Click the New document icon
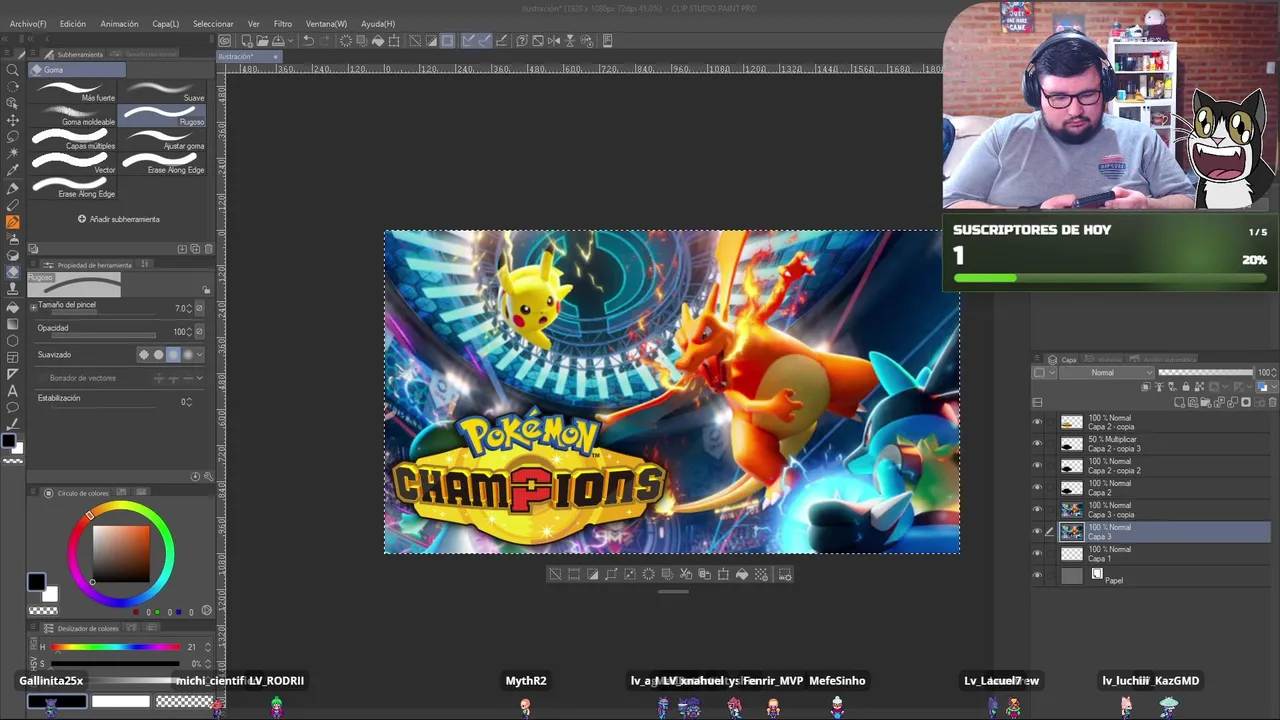The width and height of the screenshot is (1280, 720). coord(247,40)
